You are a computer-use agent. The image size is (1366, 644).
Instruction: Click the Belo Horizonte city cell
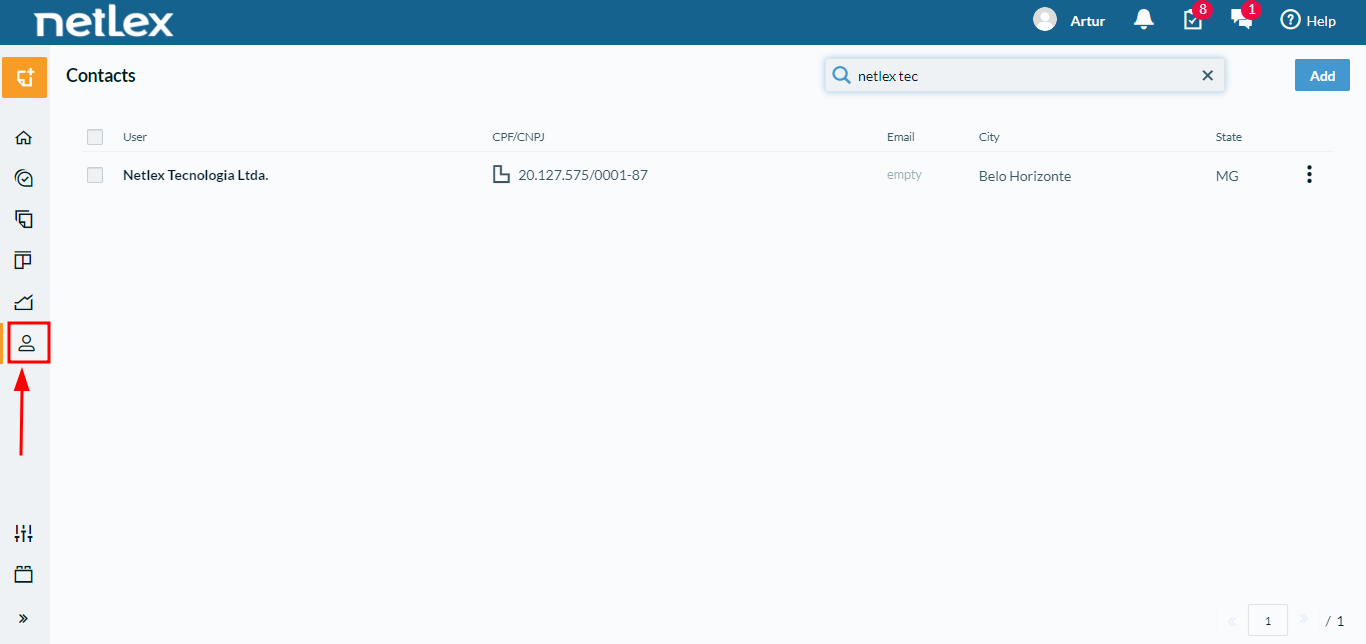click(x=1025, y=176)
